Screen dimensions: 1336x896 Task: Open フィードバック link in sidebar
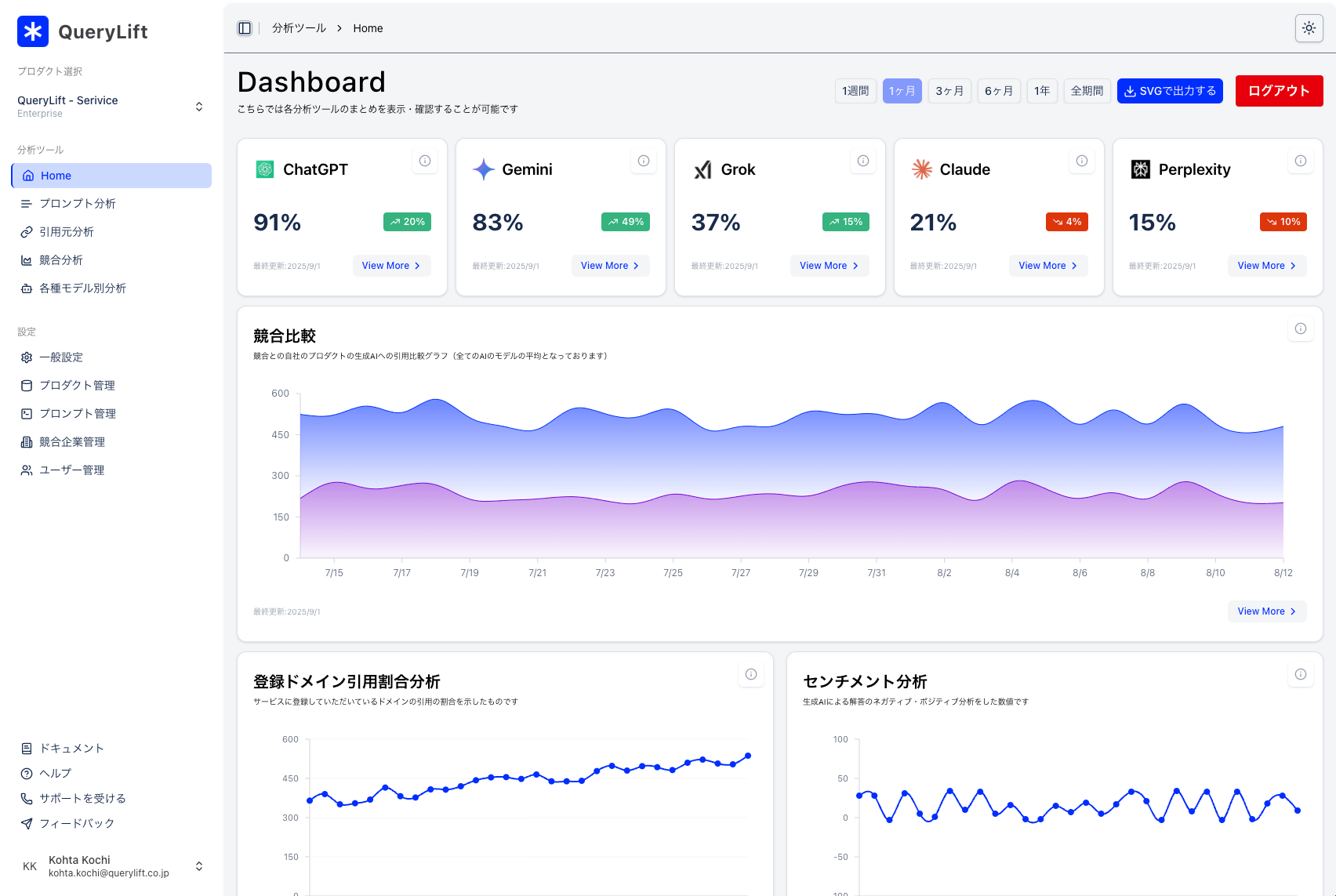[x=111, y=824]
